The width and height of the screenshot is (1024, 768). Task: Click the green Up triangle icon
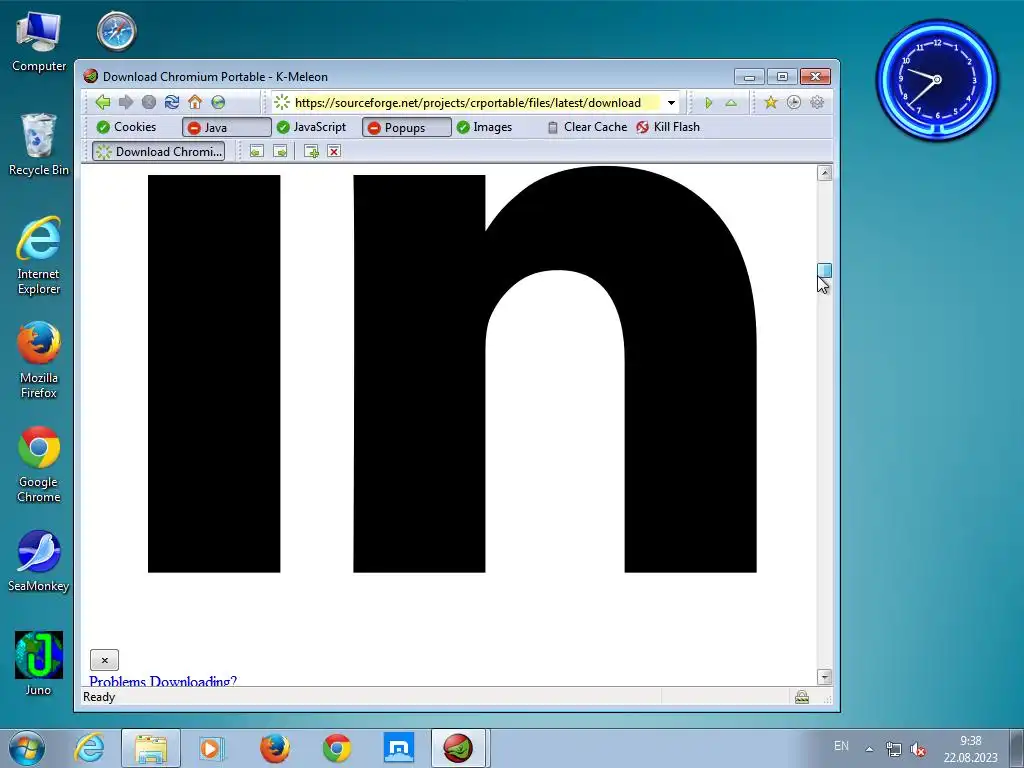tap(731, 103)
